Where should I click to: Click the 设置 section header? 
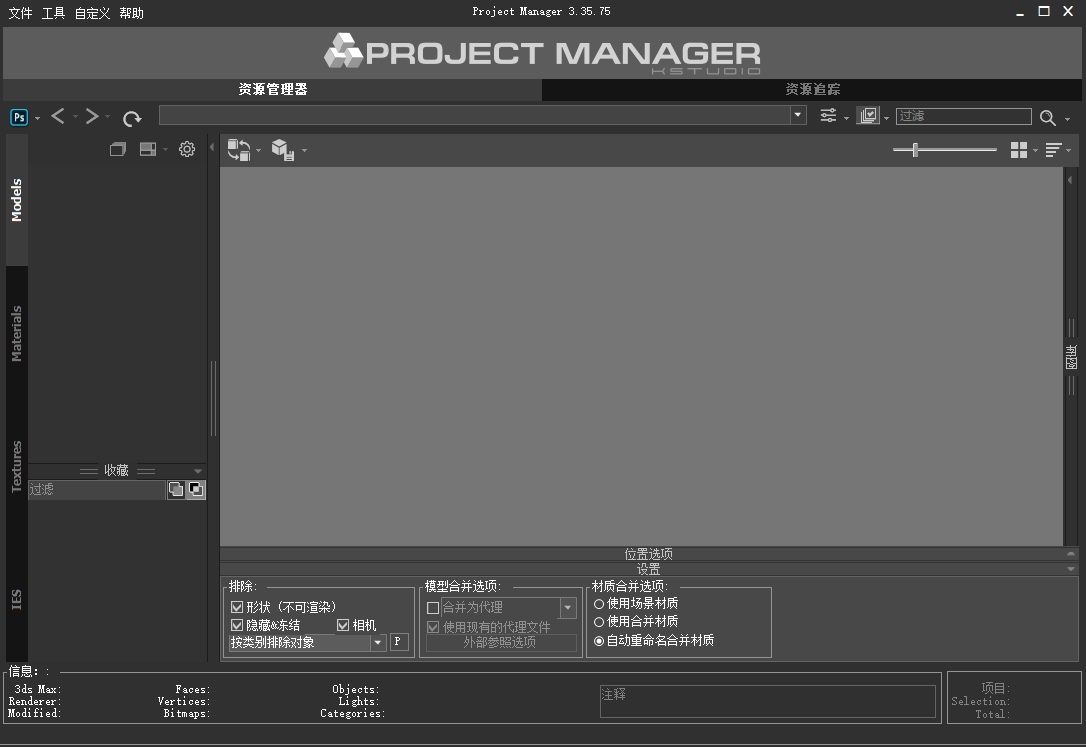pyautogui.click(x=648, y=569)
